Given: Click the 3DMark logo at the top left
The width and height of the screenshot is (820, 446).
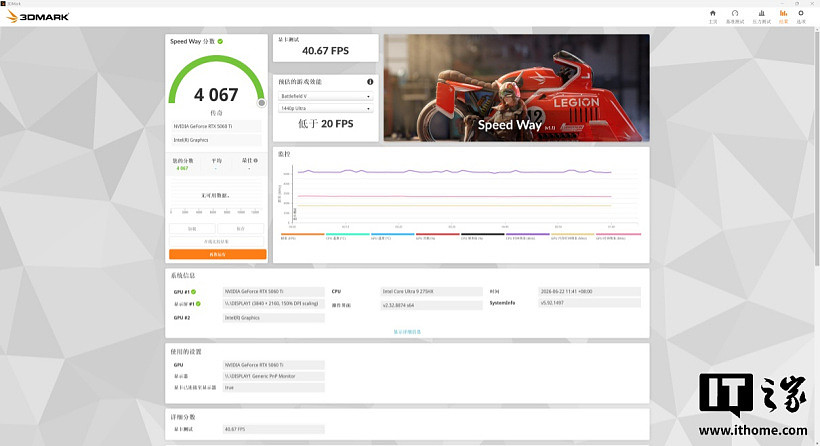Looking at the screenshot, I should point(38,17).
